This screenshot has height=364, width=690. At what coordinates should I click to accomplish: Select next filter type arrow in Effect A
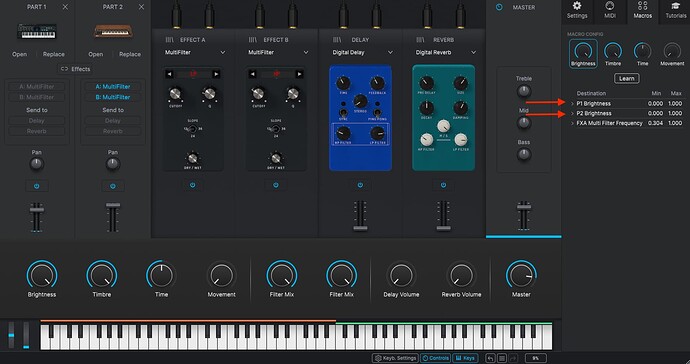point(216,74)
